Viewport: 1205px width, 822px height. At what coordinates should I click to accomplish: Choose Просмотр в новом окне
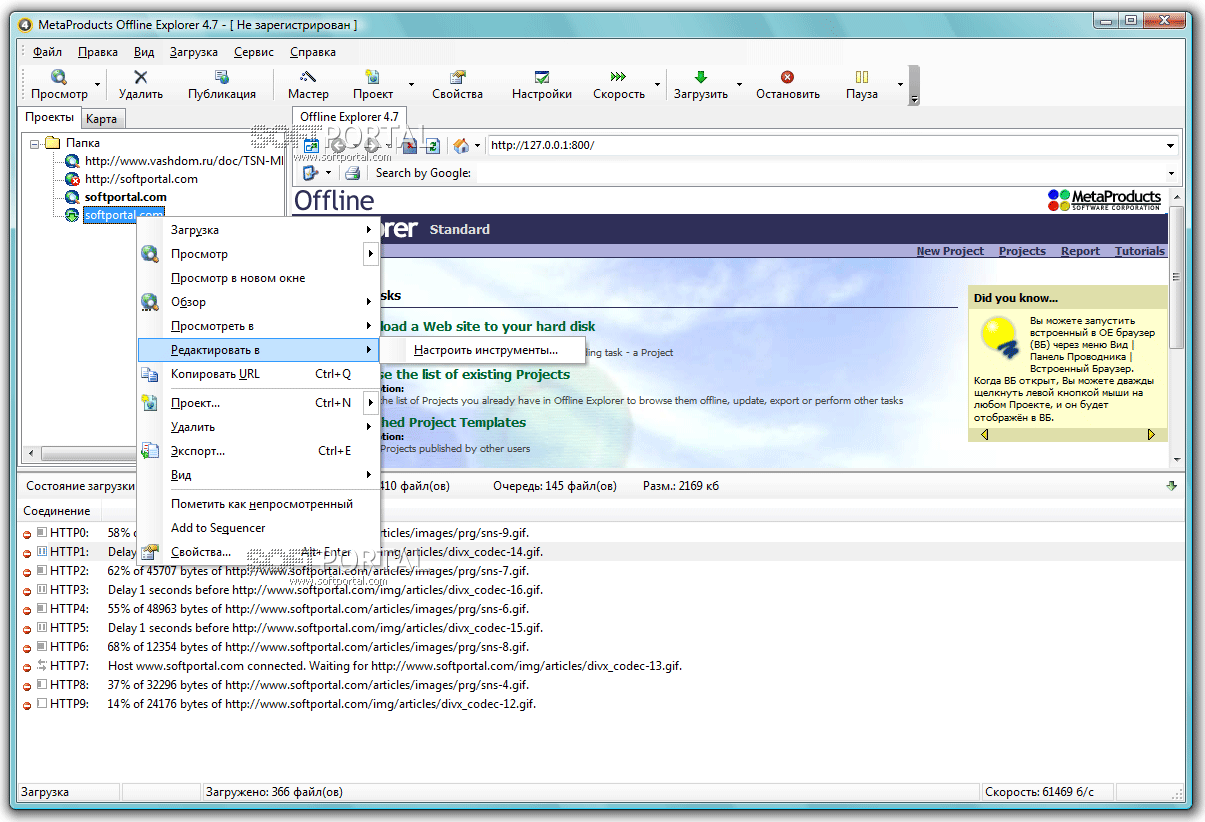259,278
